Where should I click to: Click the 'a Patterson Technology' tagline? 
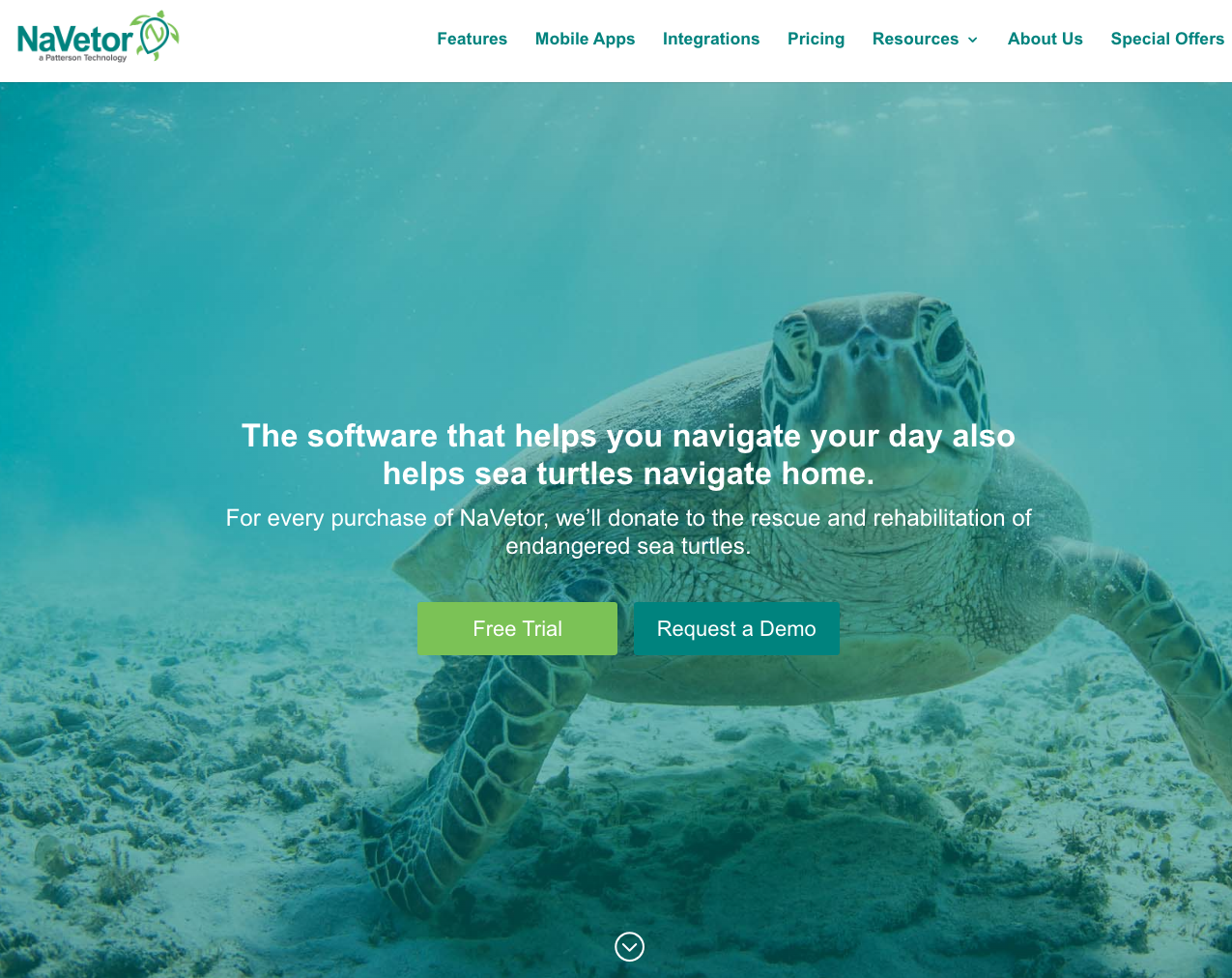click(x=83, y=58)
